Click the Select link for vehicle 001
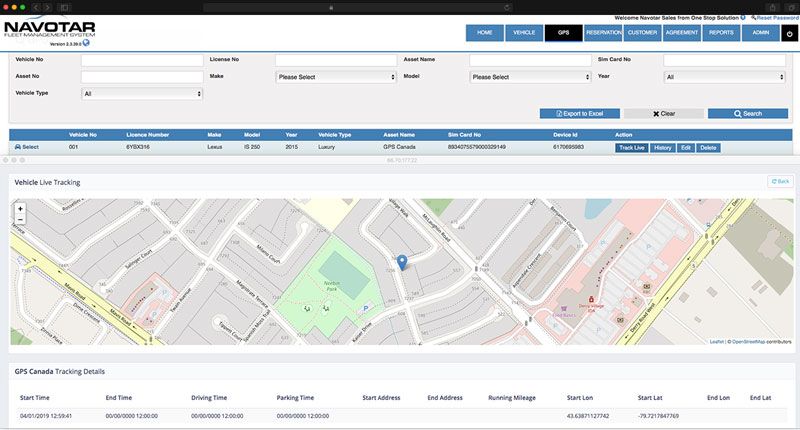 (x=27, y=147)
